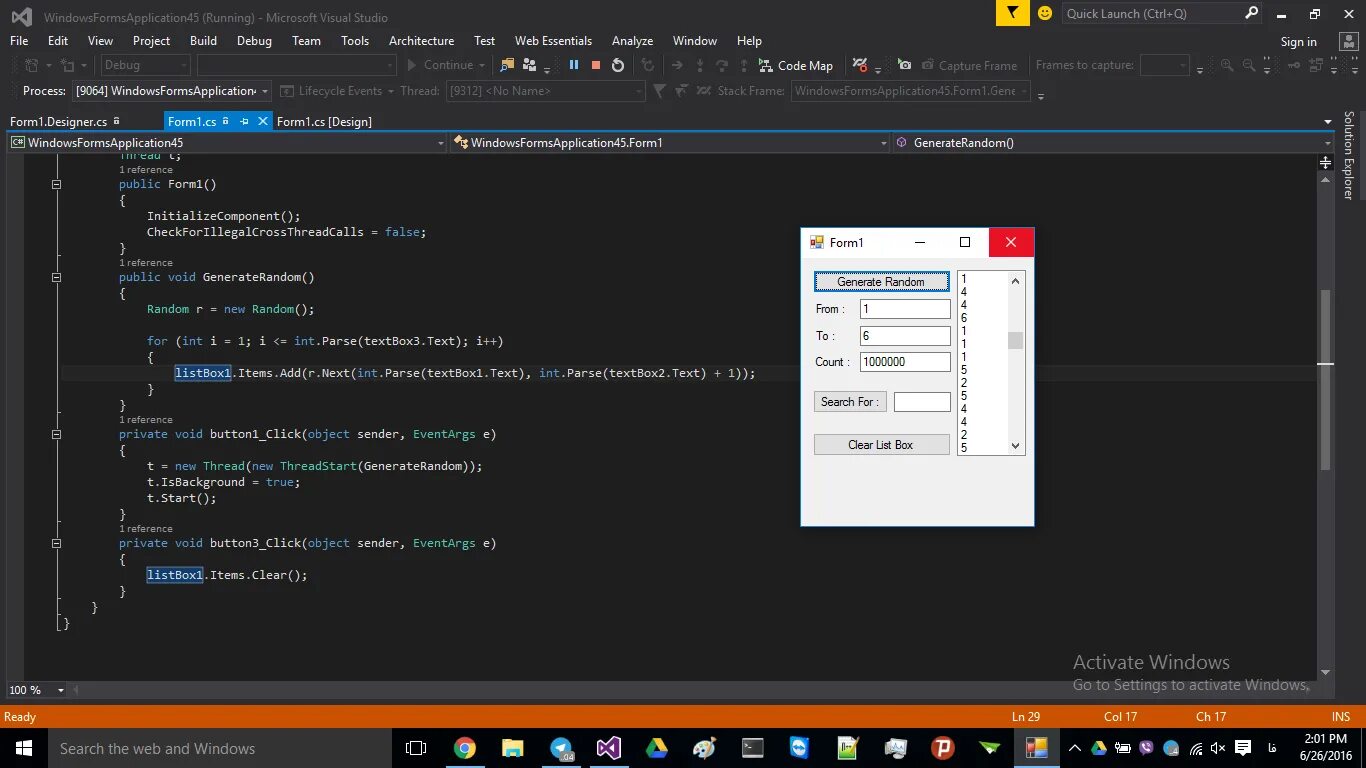Click the notifications flag icon
The image size is (1366, 768).
pyautogui.click(x=1012, y=13)
